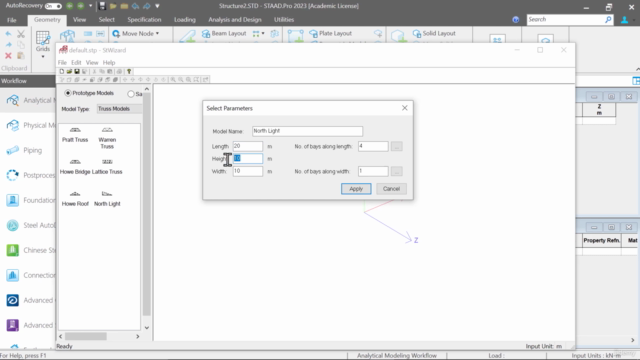Select the Pratt Truss model icon

(x=75, y=130)
